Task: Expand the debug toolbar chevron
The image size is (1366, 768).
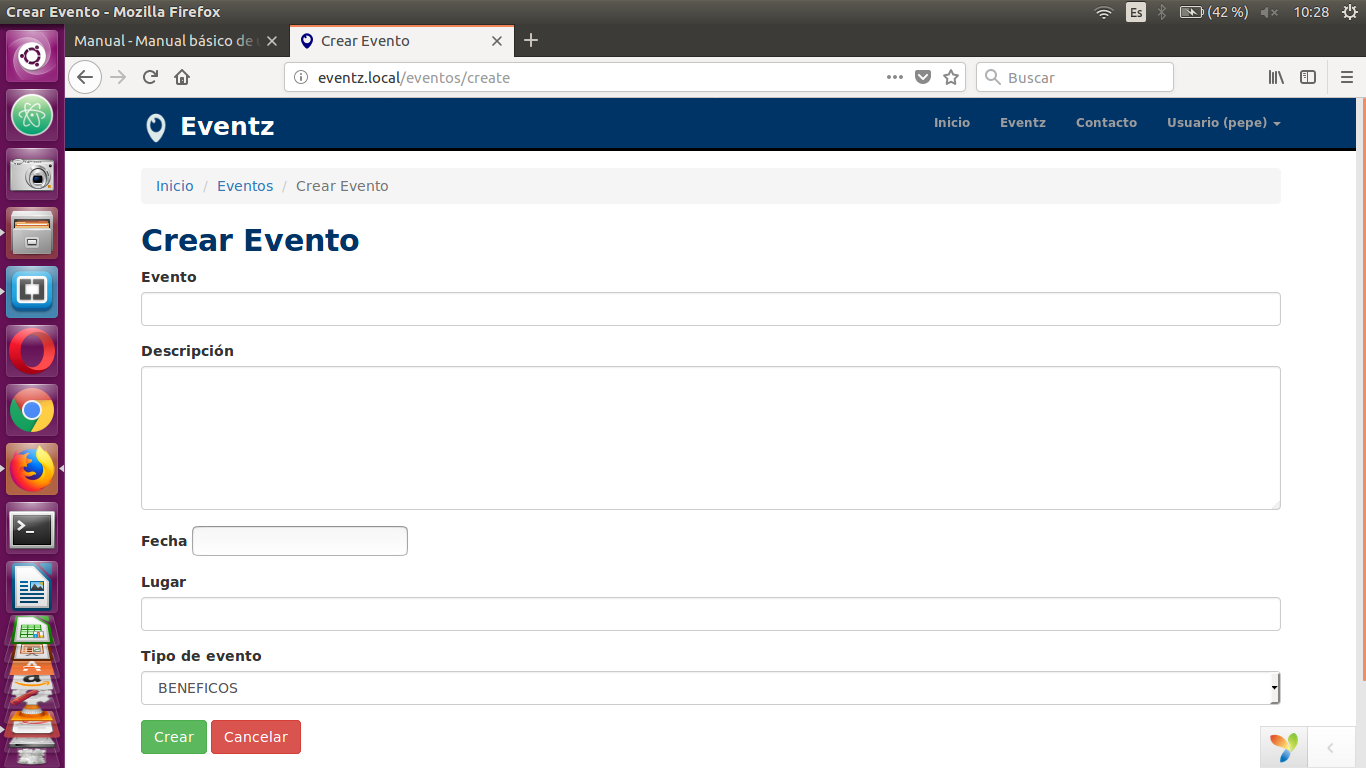Action: pyautogui.click(x=1330, y=747)
